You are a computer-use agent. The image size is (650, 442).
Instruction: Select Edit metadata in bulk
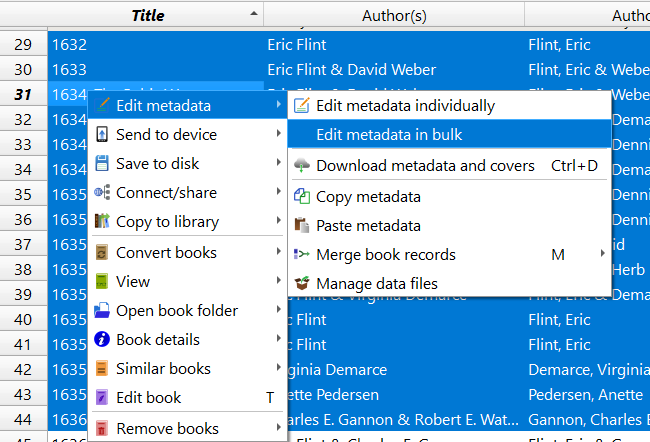point(389,134)
